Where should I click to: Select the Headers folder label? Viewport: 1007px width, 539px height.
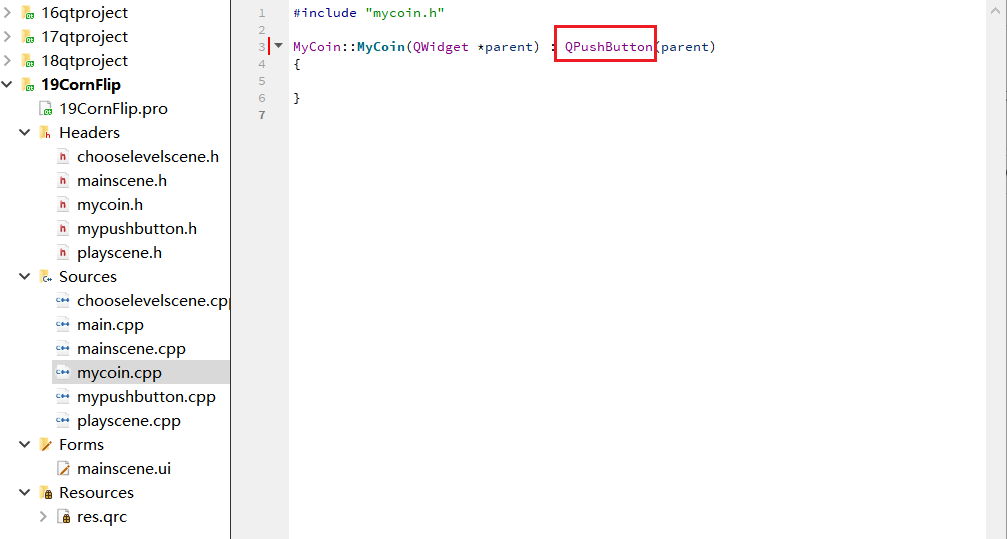89,132
